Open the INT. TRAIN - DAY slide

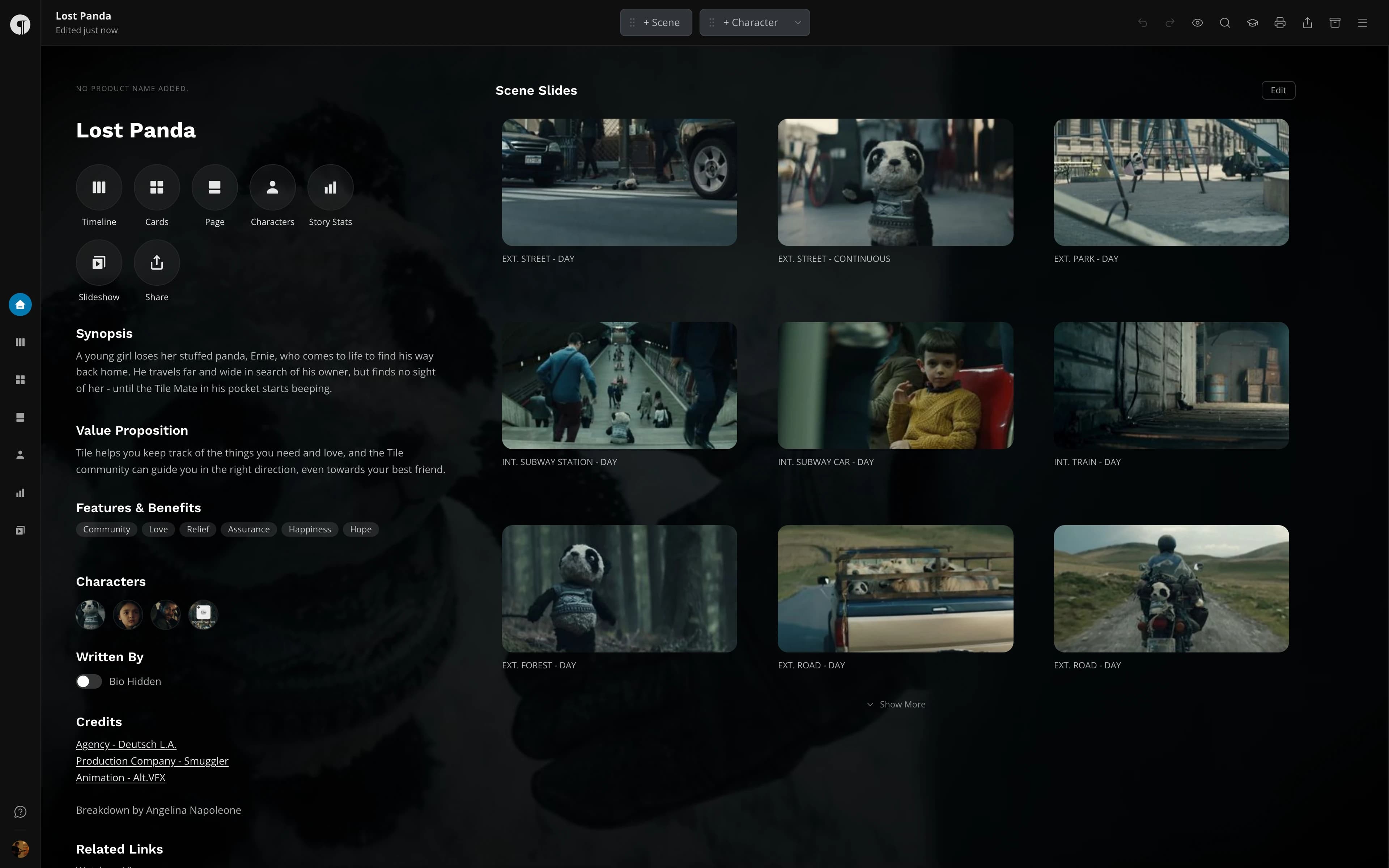tap(1172, 385)
